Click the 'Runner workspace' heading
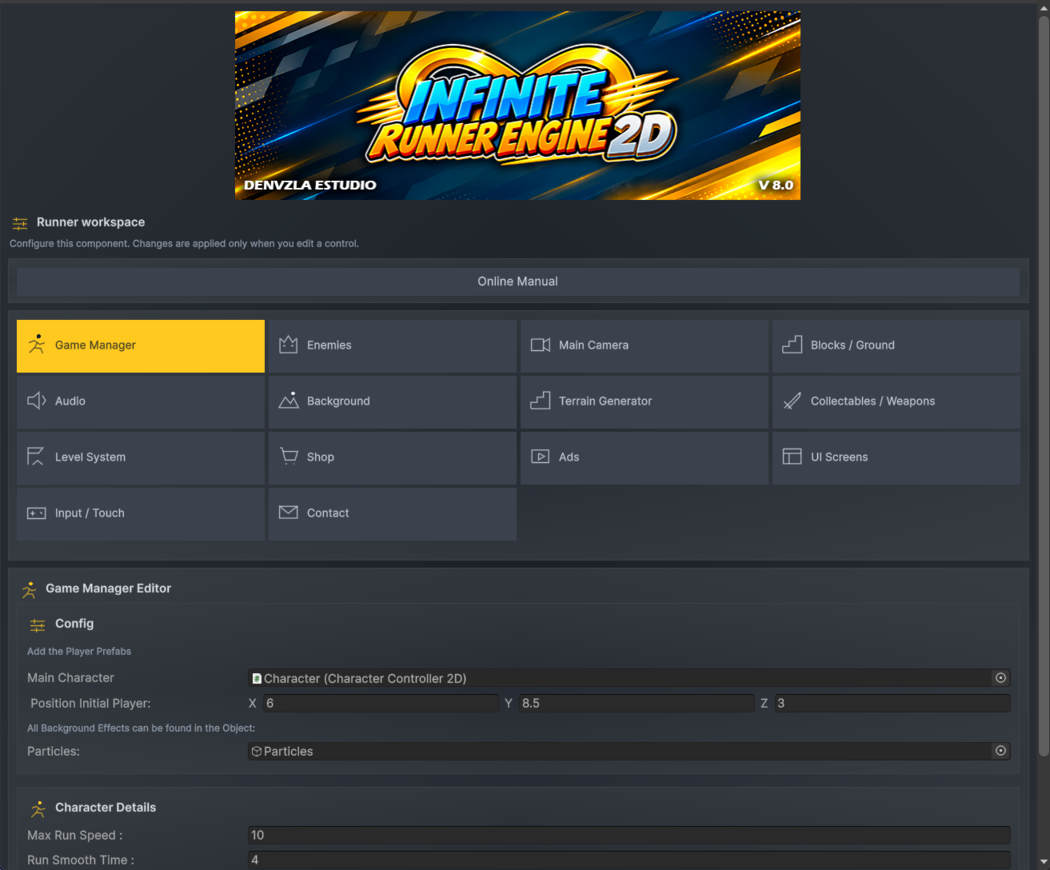This screenshot has height=870, width=1050. pyautogui.click(x=90, y=222)
